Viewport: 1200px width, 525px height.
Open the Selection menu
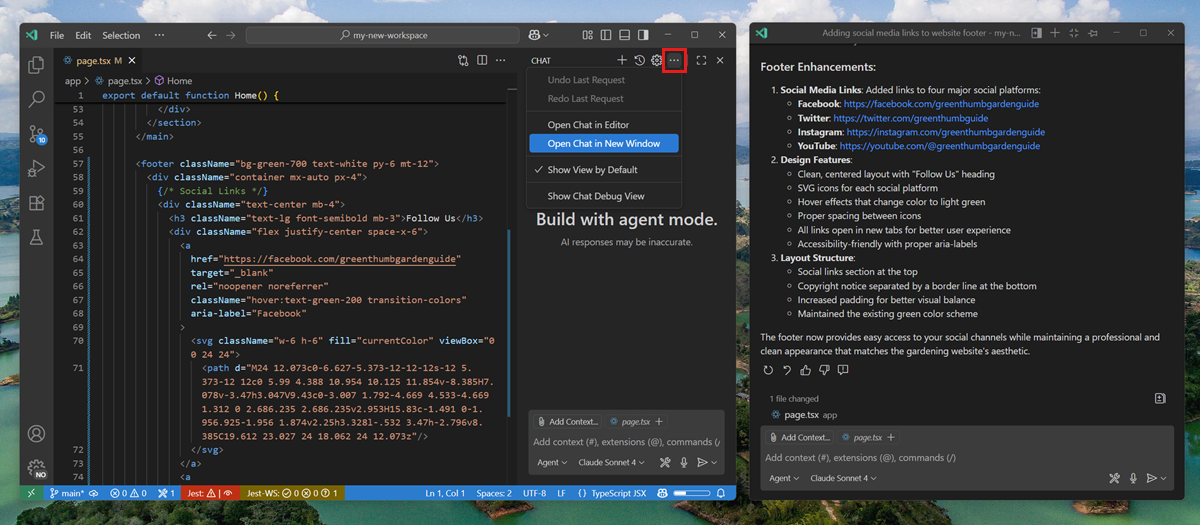tap(121, 35)
